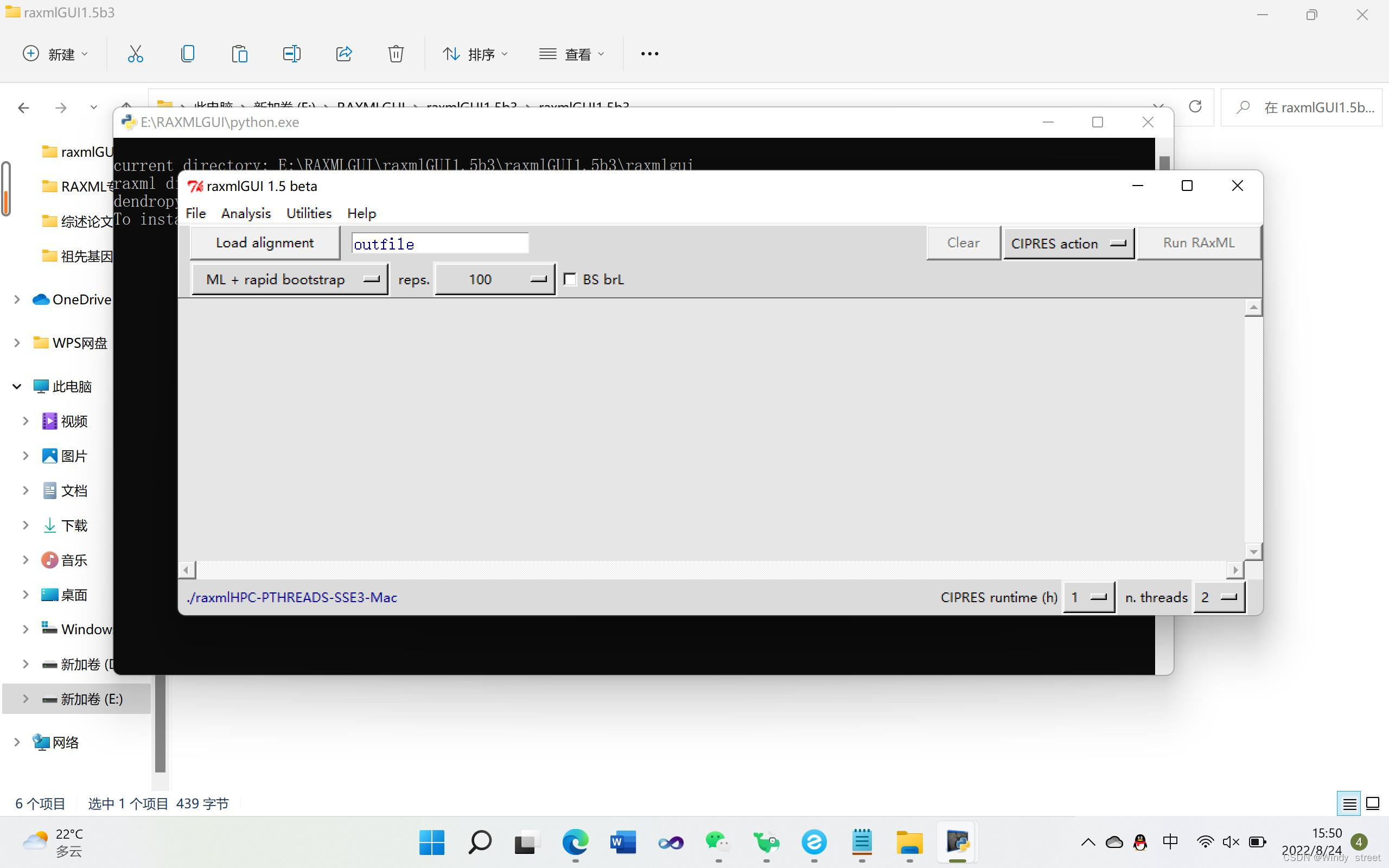1389x868 pixels.
Task: Click the horizontal scrollbar right arrow
Action: pyautogui.click(x=1234, y=570)
